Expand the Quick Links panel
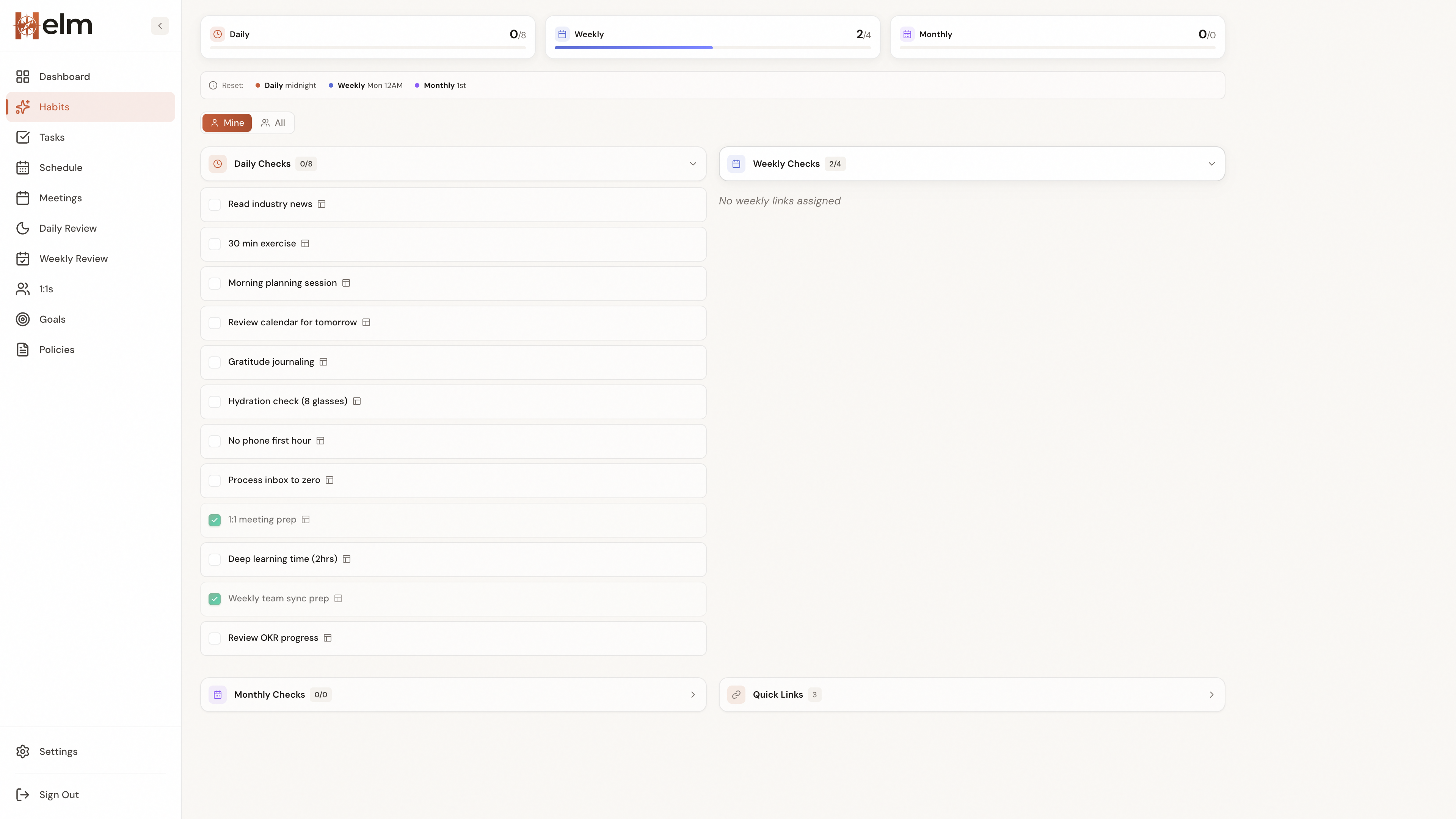This screenshot has height=819, width=1456. point(1211,695)
